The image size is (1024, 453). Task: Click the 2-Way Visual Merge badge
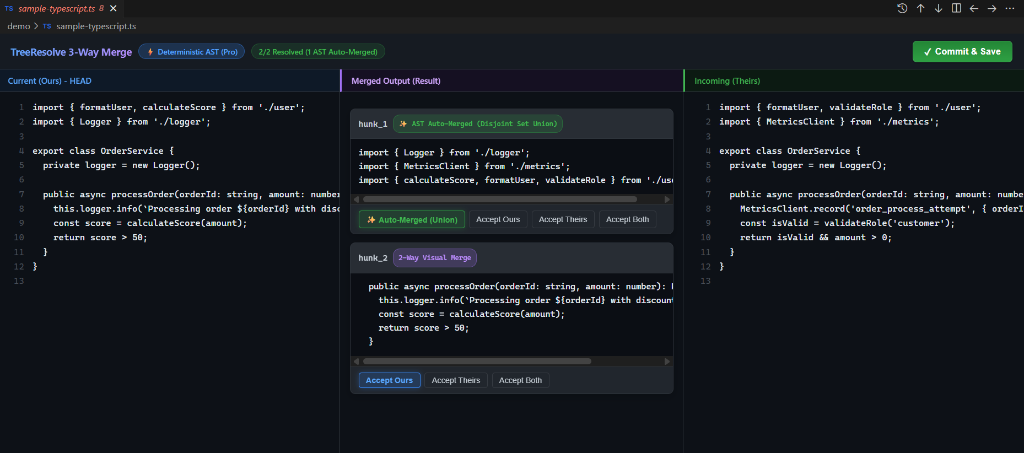tap(435, 258)
